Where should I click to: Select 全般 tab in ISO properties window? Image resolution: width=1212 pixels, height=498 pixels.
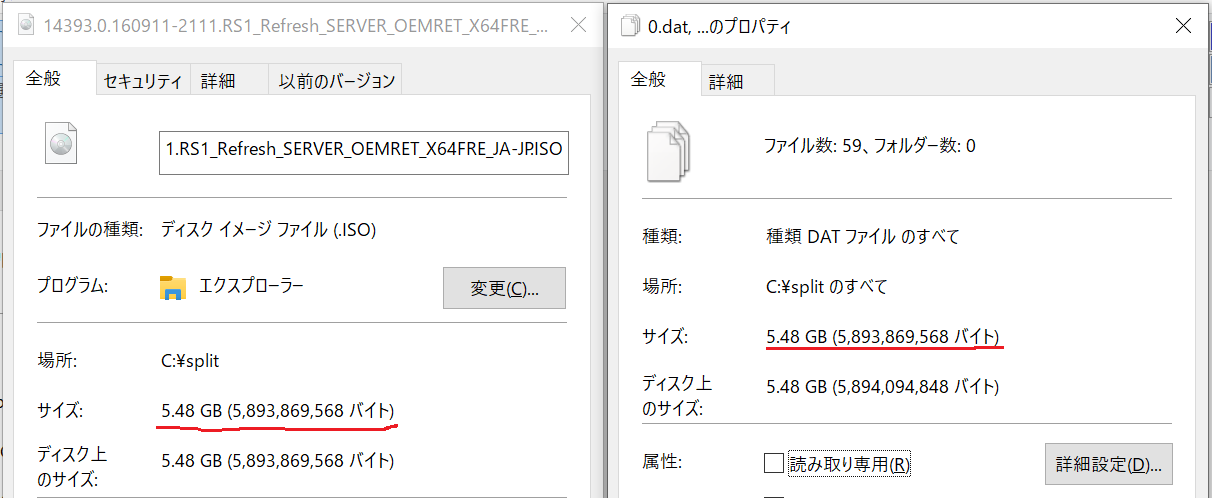pyautogui.click(x=43, y=80)
